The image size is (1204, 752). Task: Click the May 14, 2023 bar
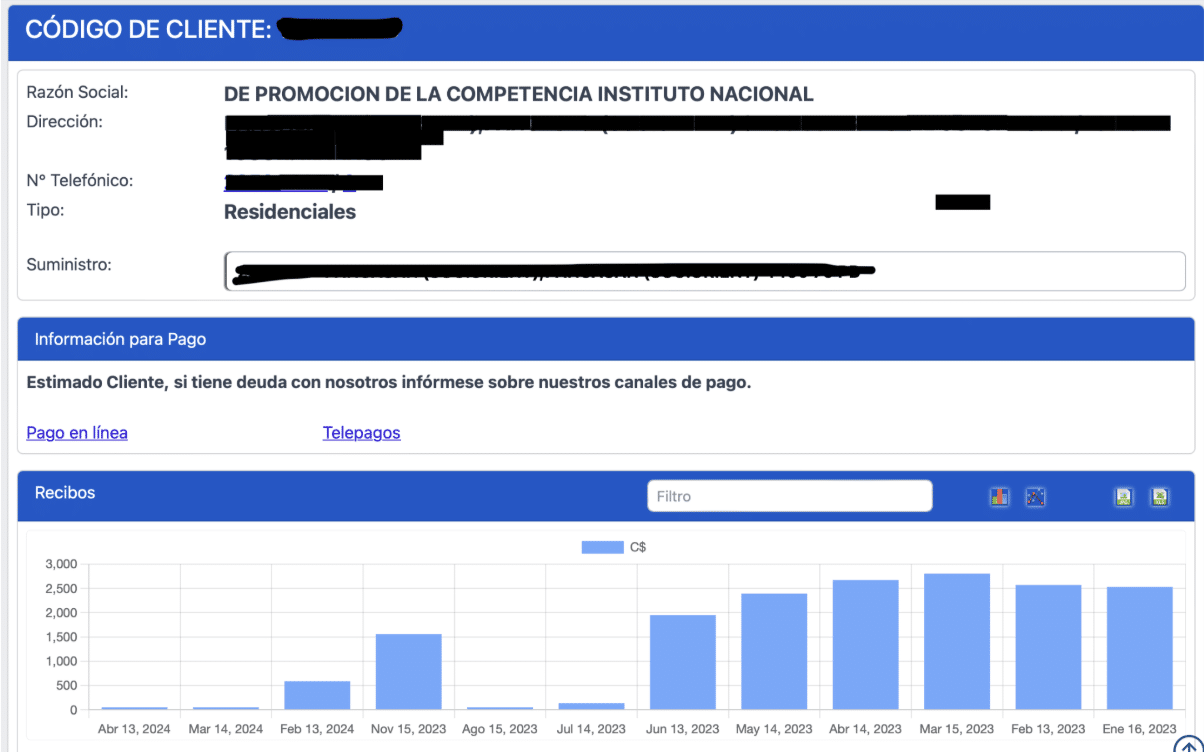click(x=774, y=652)
